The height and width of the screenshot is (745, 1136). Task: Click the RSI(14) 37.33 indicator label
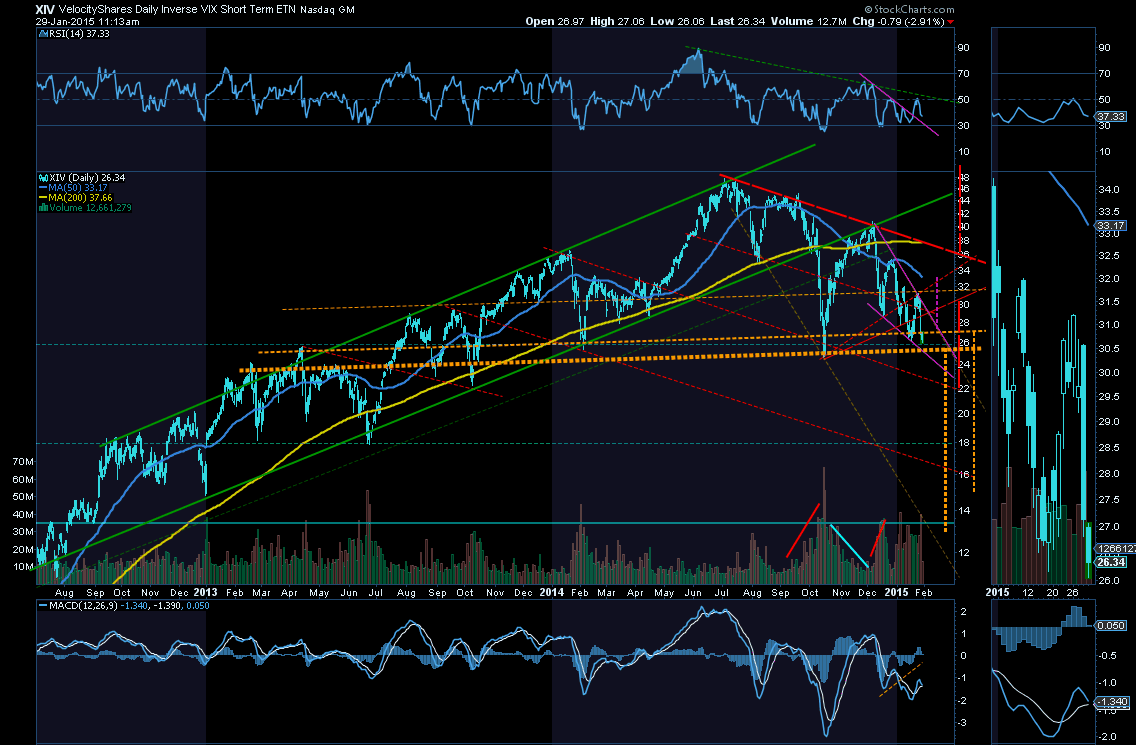click(79, 33)
